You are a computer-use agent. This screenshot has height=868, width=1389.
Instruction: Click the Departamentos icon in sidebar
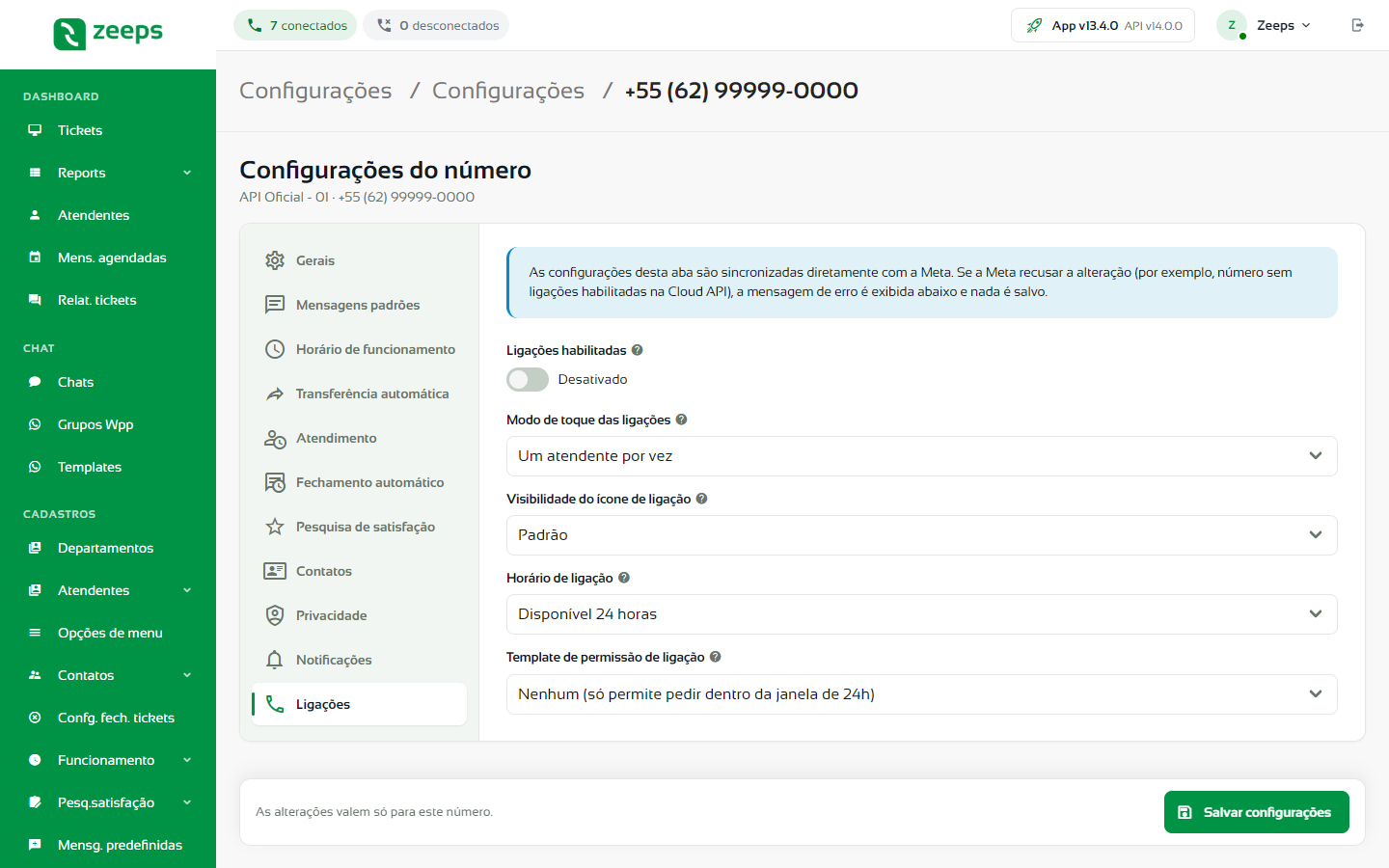[x=35, y=548]
